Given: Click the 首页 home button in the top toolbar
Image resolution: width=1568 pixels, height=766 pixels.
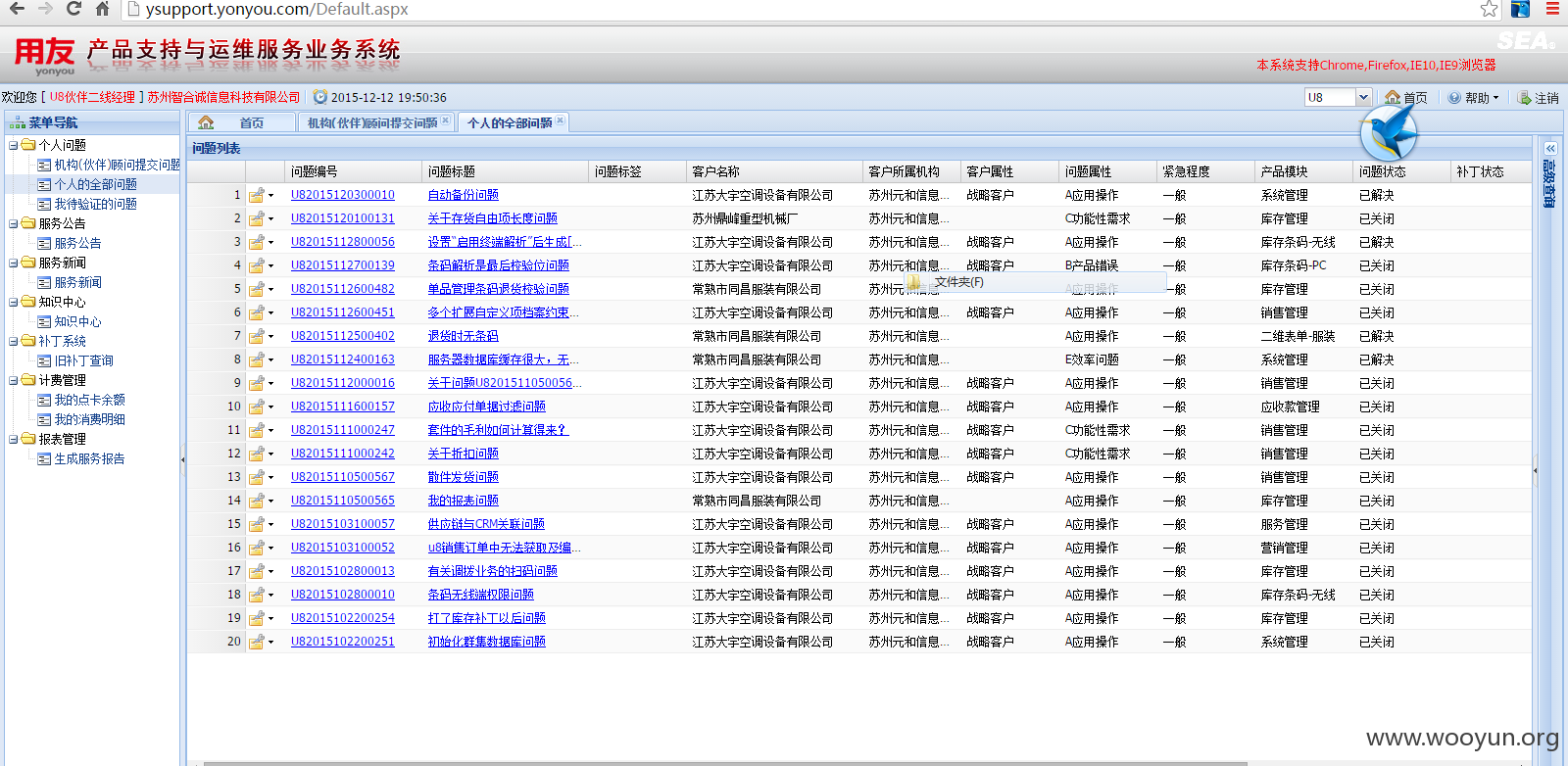Looking at the screenshot, I should click(x=1406, y=98).
